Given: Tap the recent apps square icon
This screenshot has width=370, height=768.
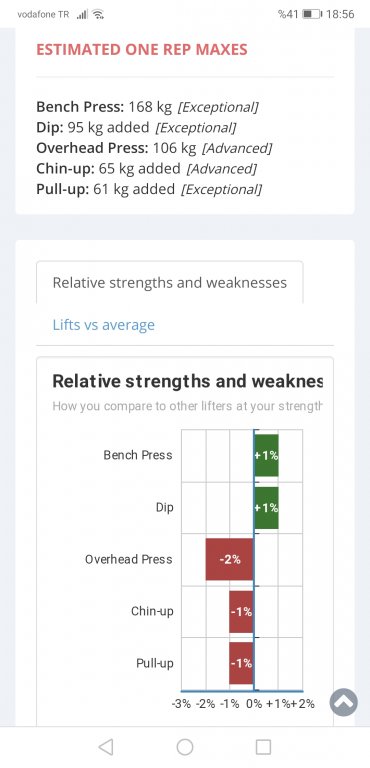Looking at the screenshot, I should pyautogui.click(x=263, y=747).
